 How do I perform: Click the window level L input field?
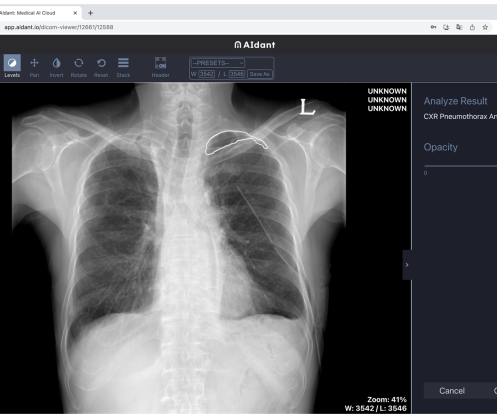(237, 74)
